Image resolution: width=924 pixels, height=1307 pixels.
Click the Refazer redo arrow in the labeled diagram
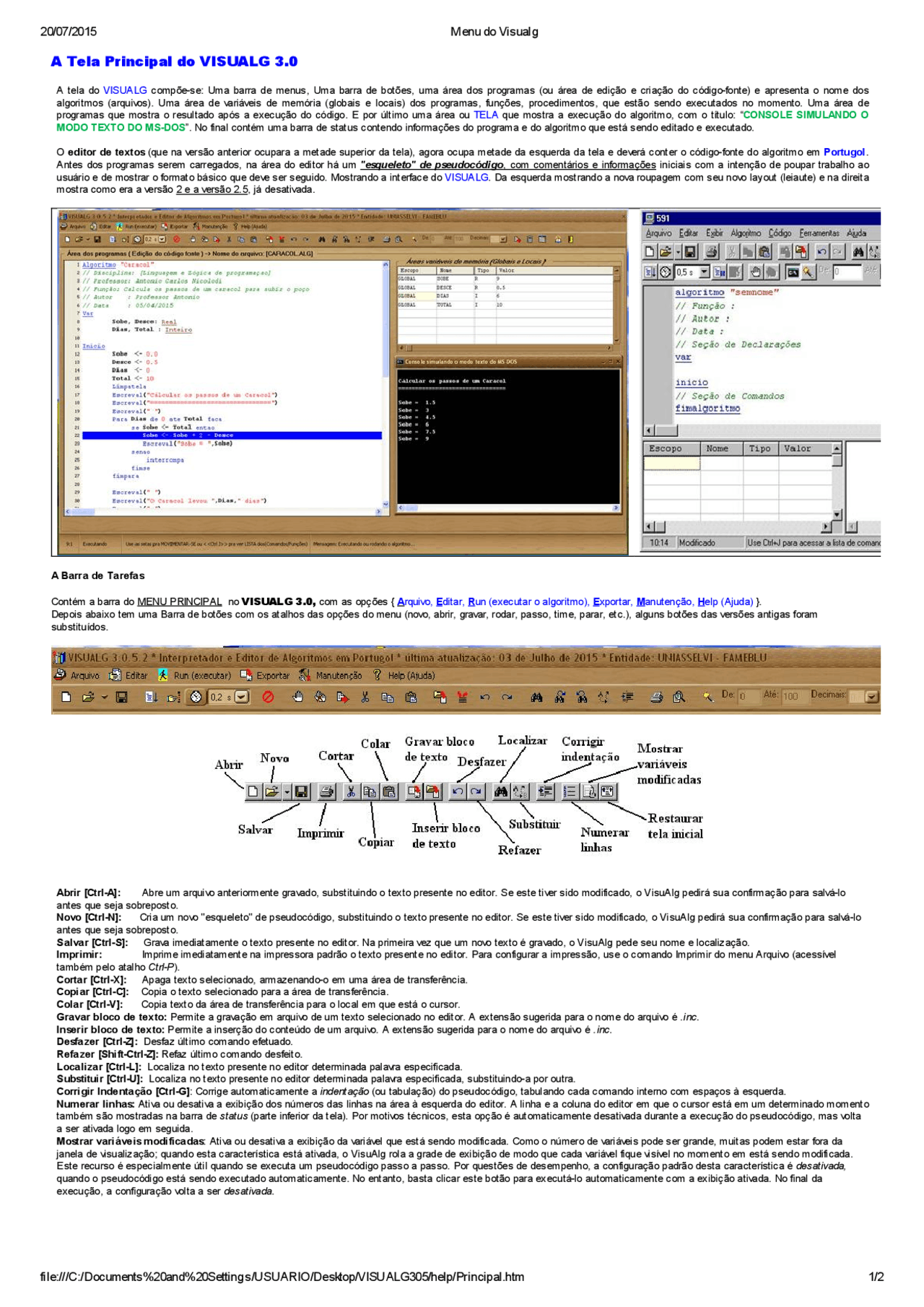(476, 792)
